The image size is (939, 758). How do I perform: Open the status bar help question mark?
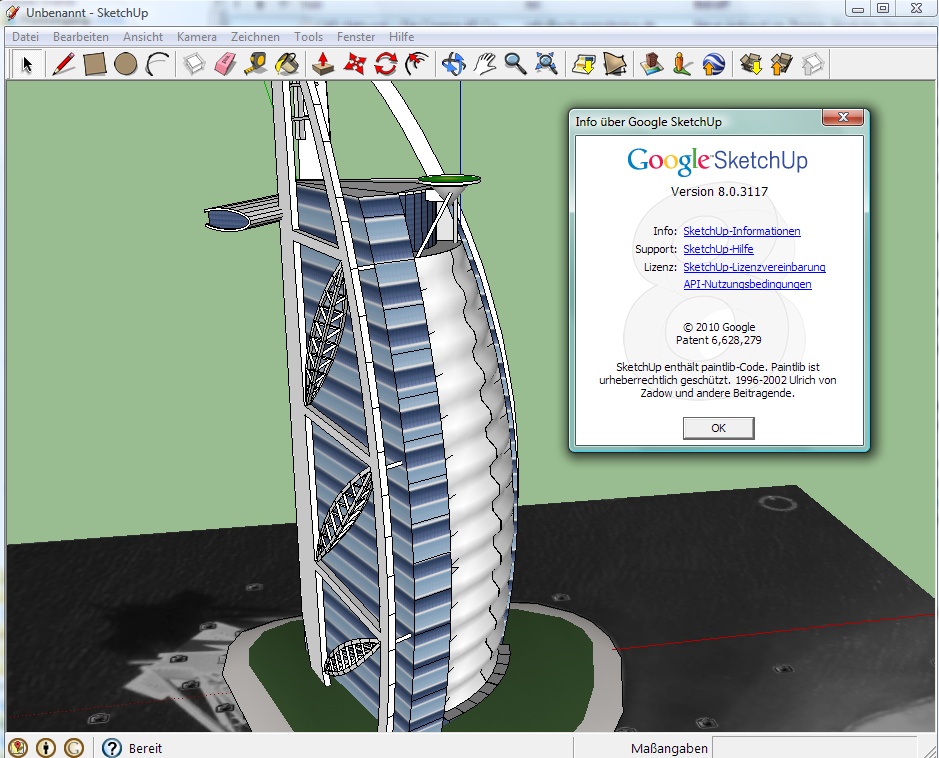tap(111, 747)
